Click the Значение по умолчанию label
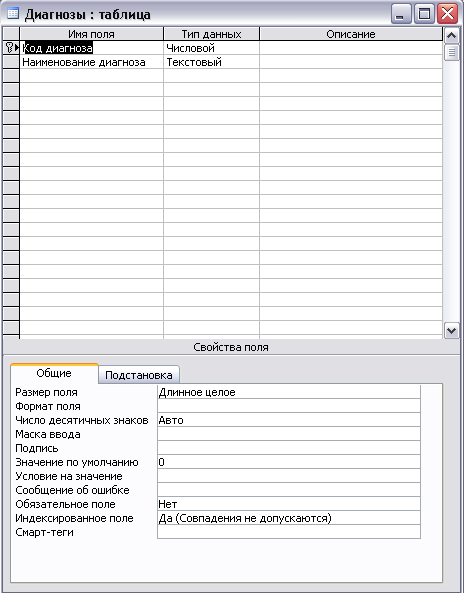Screen dimensions: 464x593 tap(77, 462)
